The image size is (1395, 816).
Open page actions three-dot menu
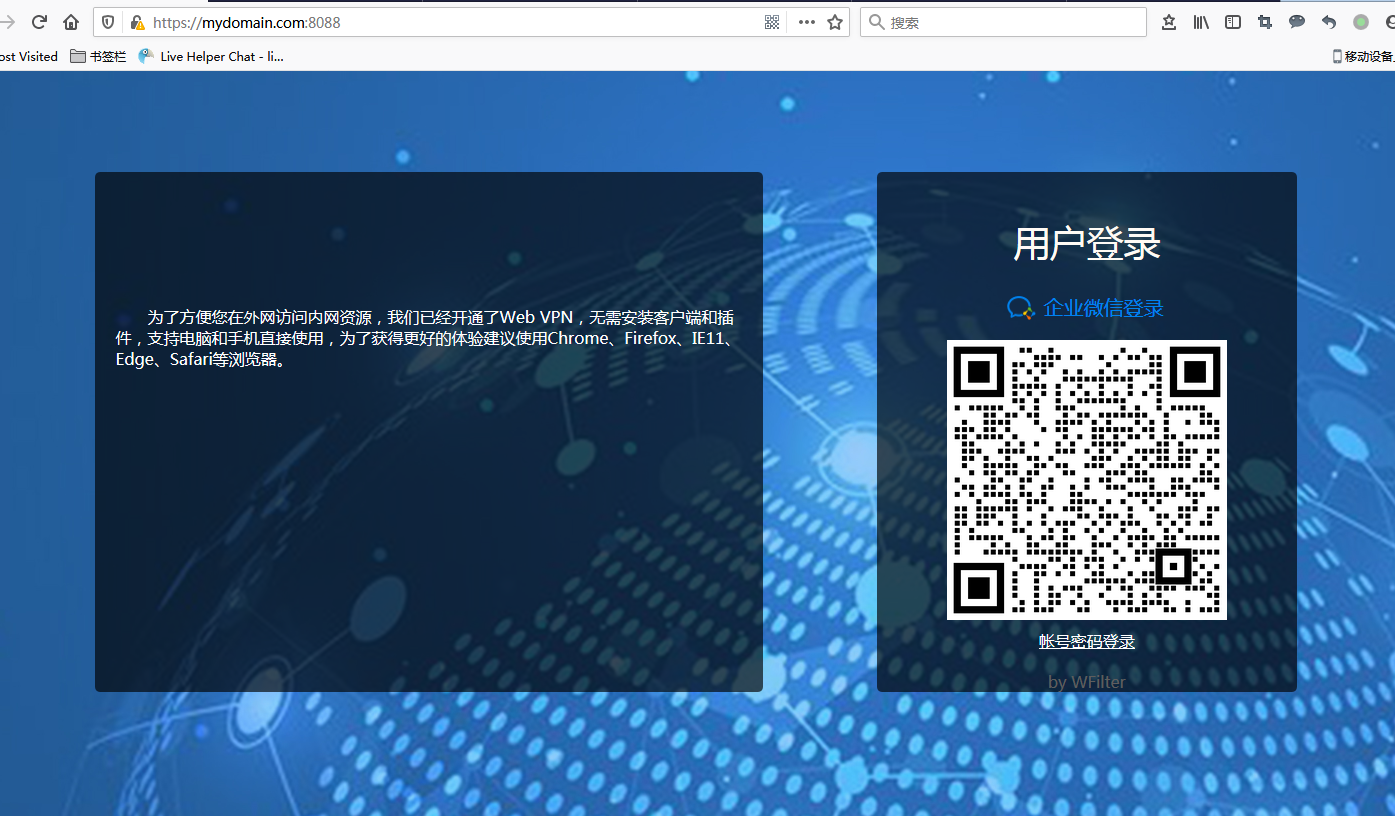click(x=806, y=22)
